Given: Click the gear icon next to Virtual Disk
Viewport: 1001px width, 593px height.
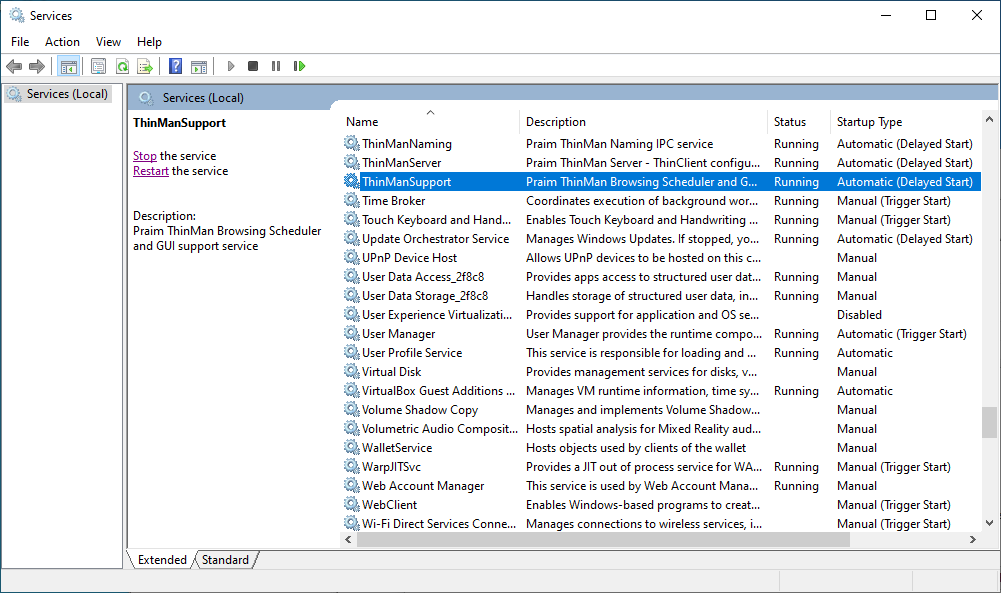Looking at the screenshot, I should (x=352, y=371).
